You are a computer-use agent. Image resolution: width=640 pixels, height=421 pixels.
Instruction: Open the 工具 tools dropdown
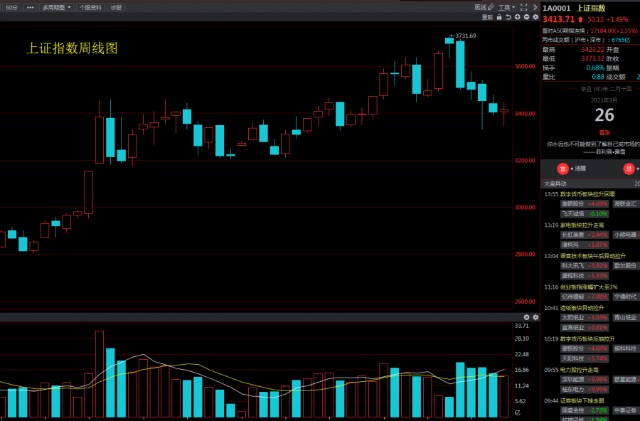click(x=506, y=7)
